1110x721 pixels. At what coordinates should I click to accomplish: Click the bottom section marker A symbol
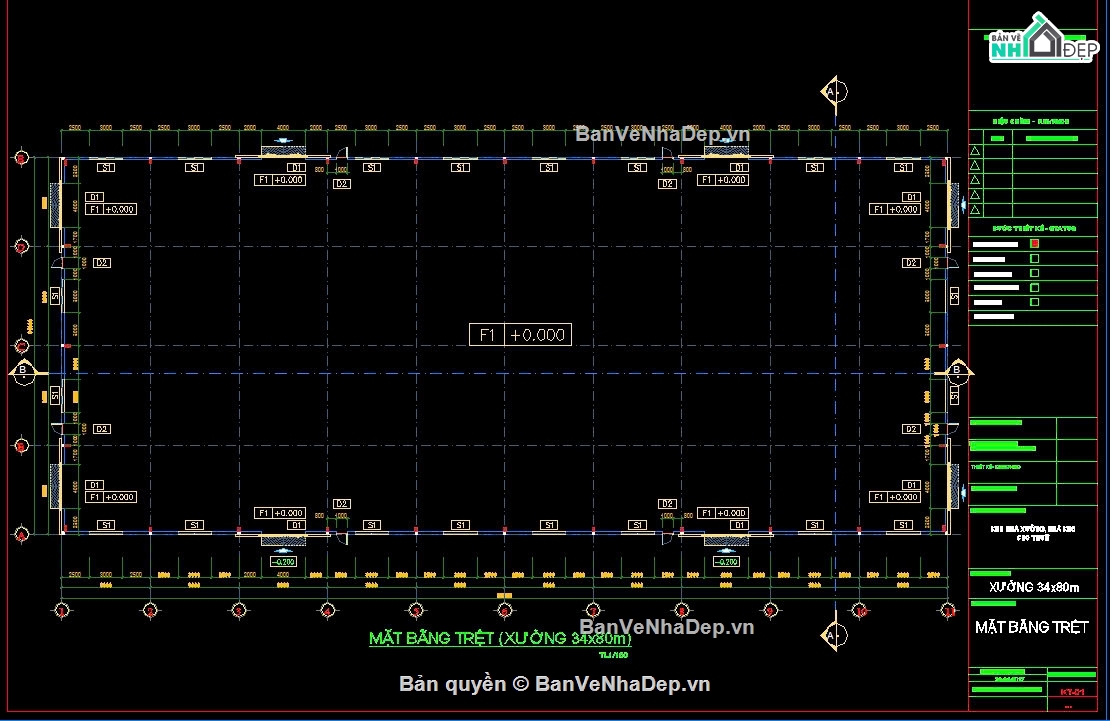[830, 635]
